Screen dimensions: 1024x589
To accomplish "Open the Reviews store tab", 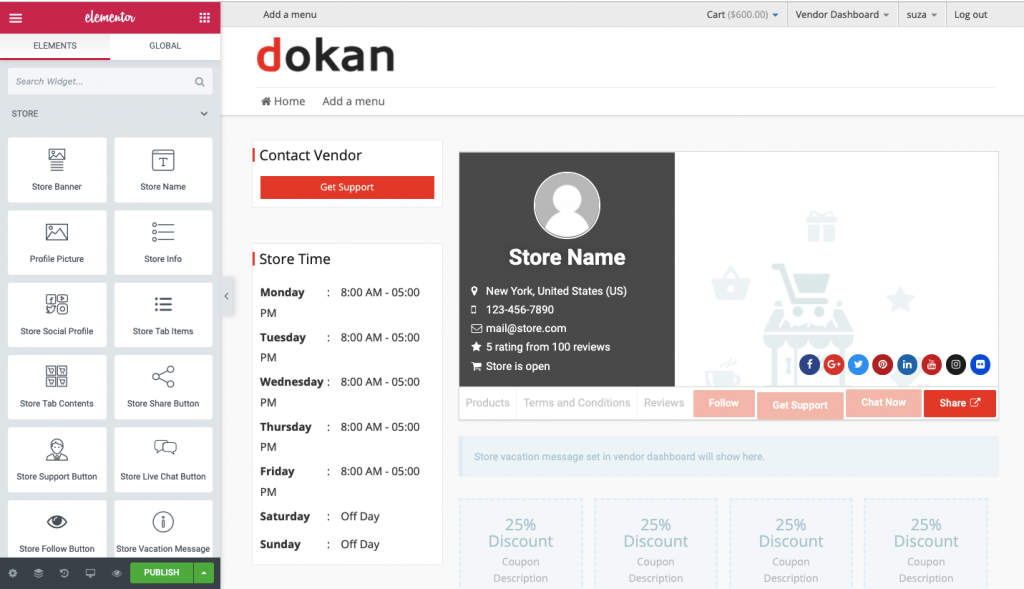I will 664,403.
